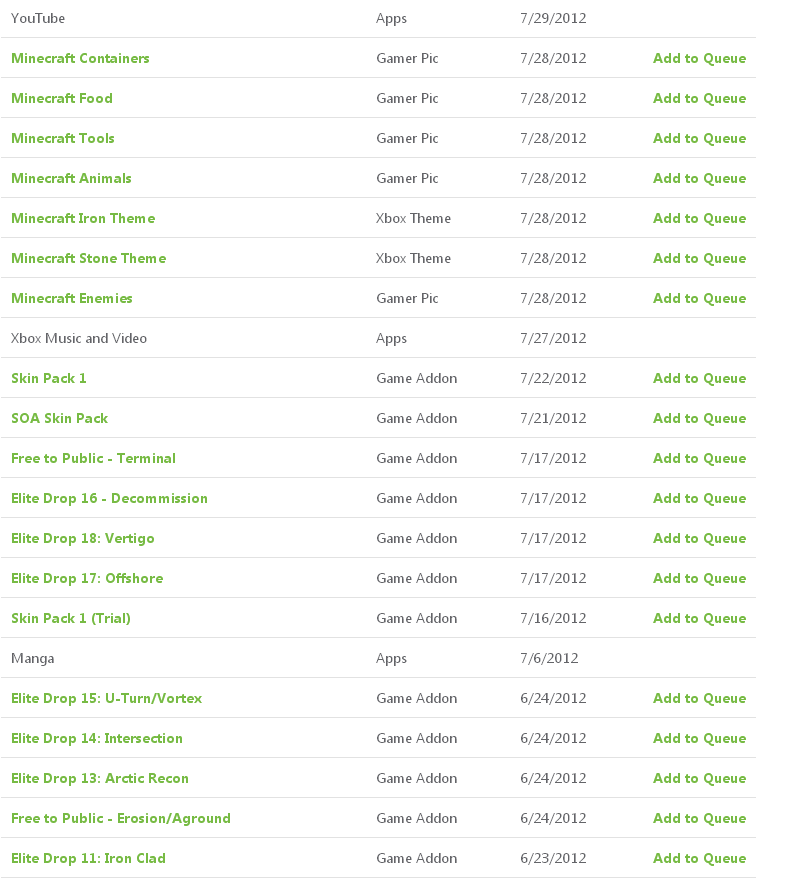Screen dimensions: 807x893
Task: Add Minecraft Stone Theme to the queue
Action: pyautogui.click(x=699, y=258)
